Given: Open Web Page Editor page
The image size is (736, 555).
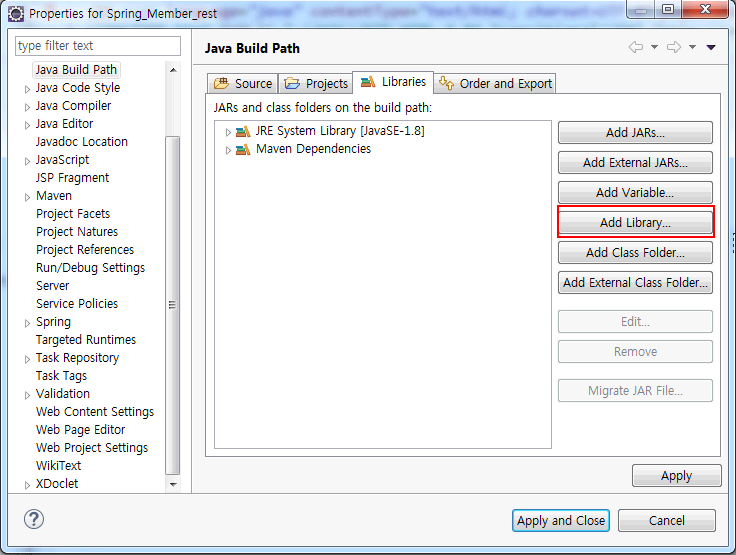Looking at the screenshot, I should coord(81,430).
